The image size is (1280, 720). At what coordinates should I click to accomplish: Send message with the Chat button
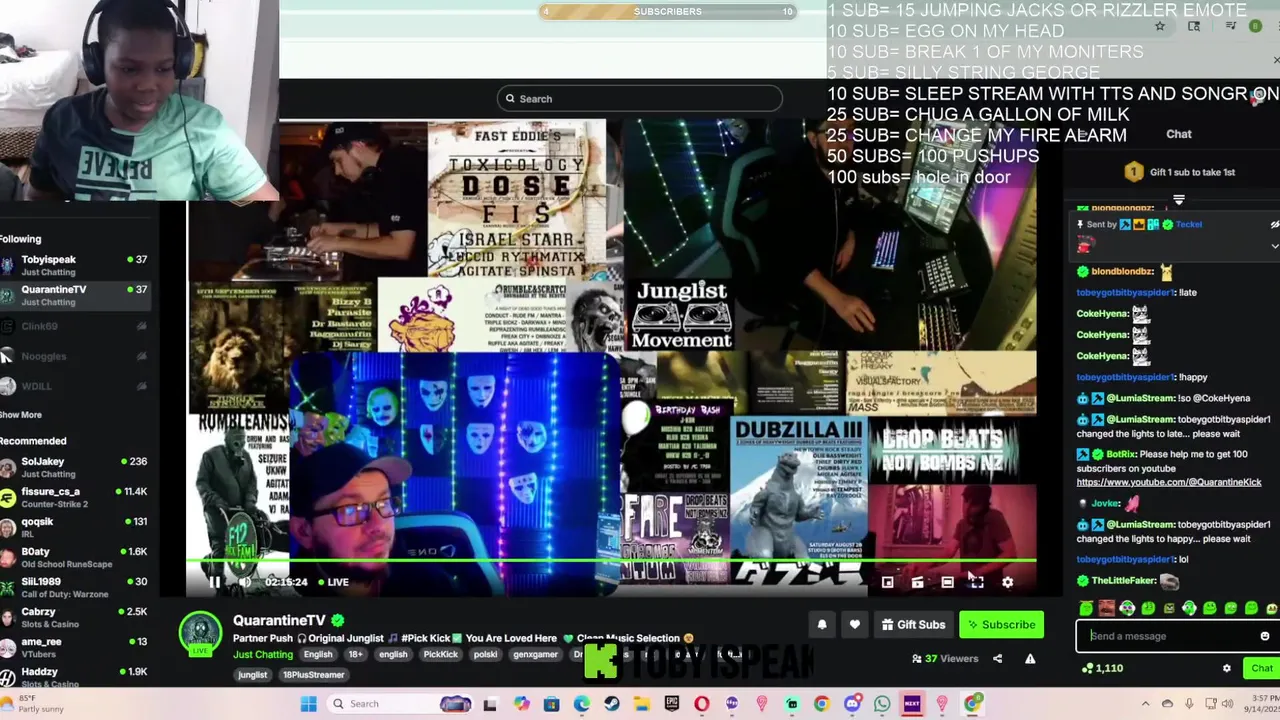pyautogui.click(x=1261, y=669)
